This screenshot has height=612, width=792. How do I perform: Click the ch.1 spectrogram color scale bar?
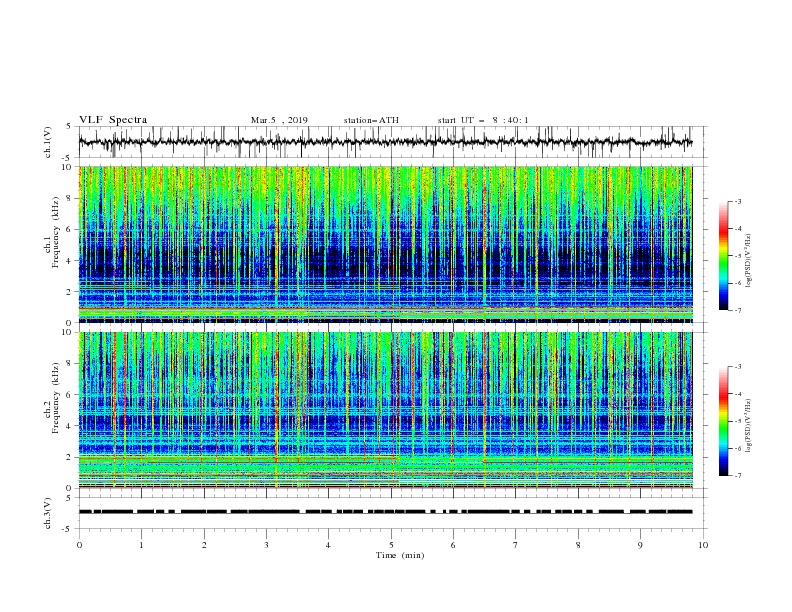[724, 256]
